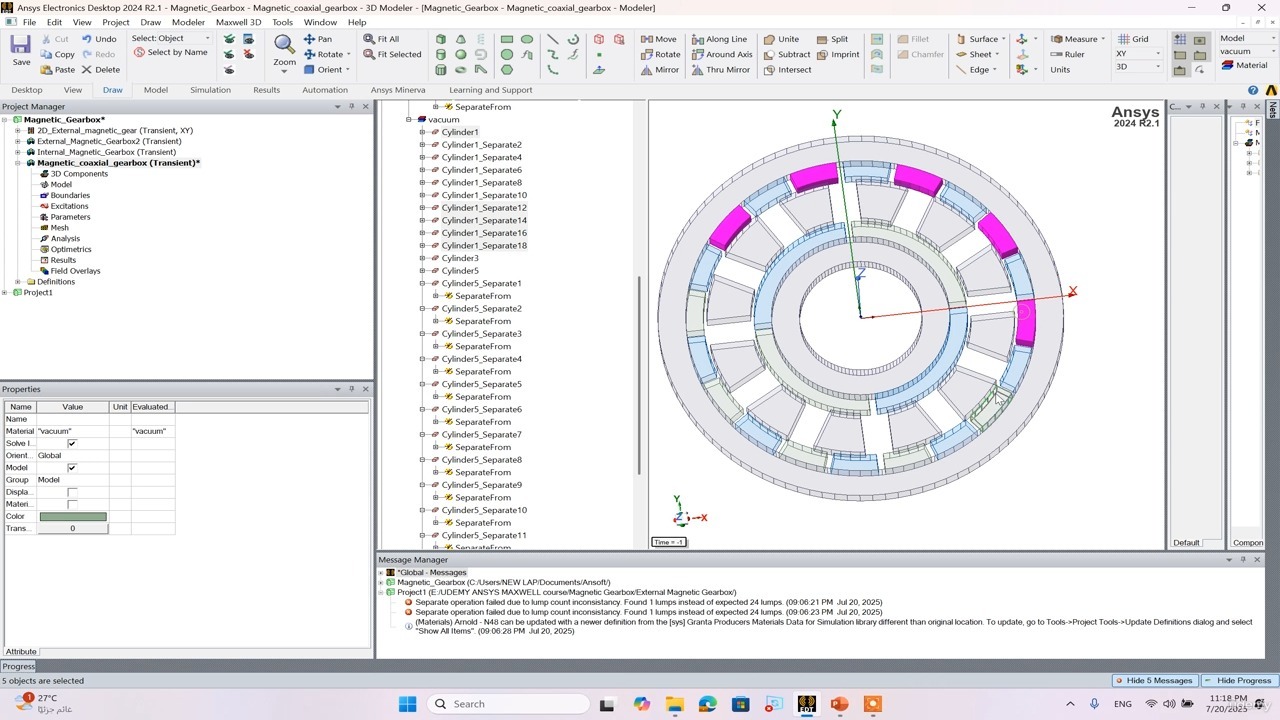This screenshot has height=720, width=1280.
Task: Open the Windows Start button
Action: [407, 704]
